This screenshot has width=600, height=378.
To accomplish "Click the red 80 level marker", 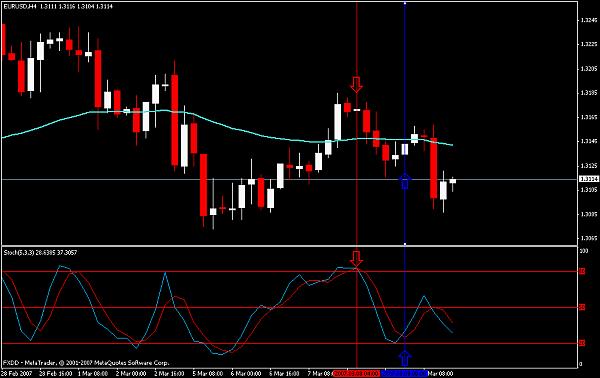I will 582,271.
